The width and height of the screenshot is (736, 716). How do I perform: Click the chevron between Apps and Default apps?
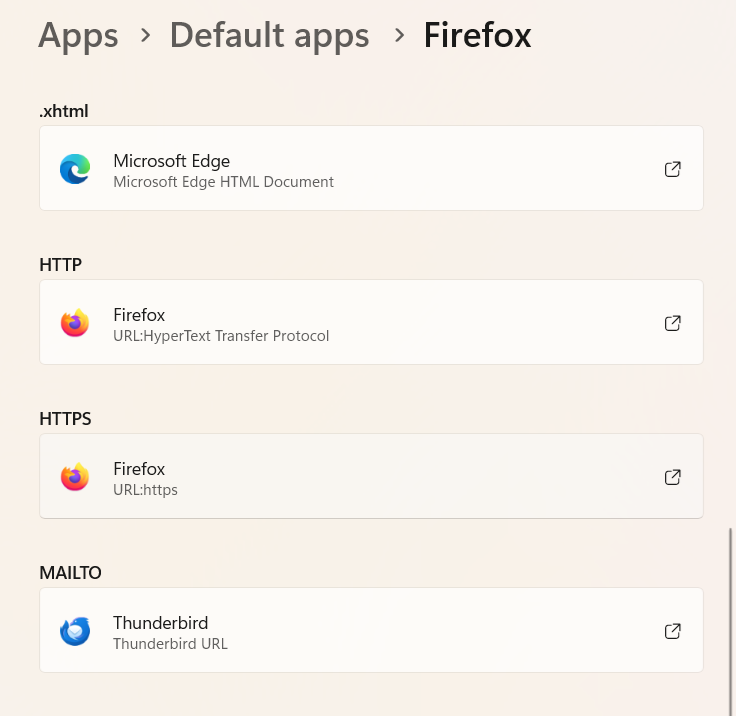145,36
